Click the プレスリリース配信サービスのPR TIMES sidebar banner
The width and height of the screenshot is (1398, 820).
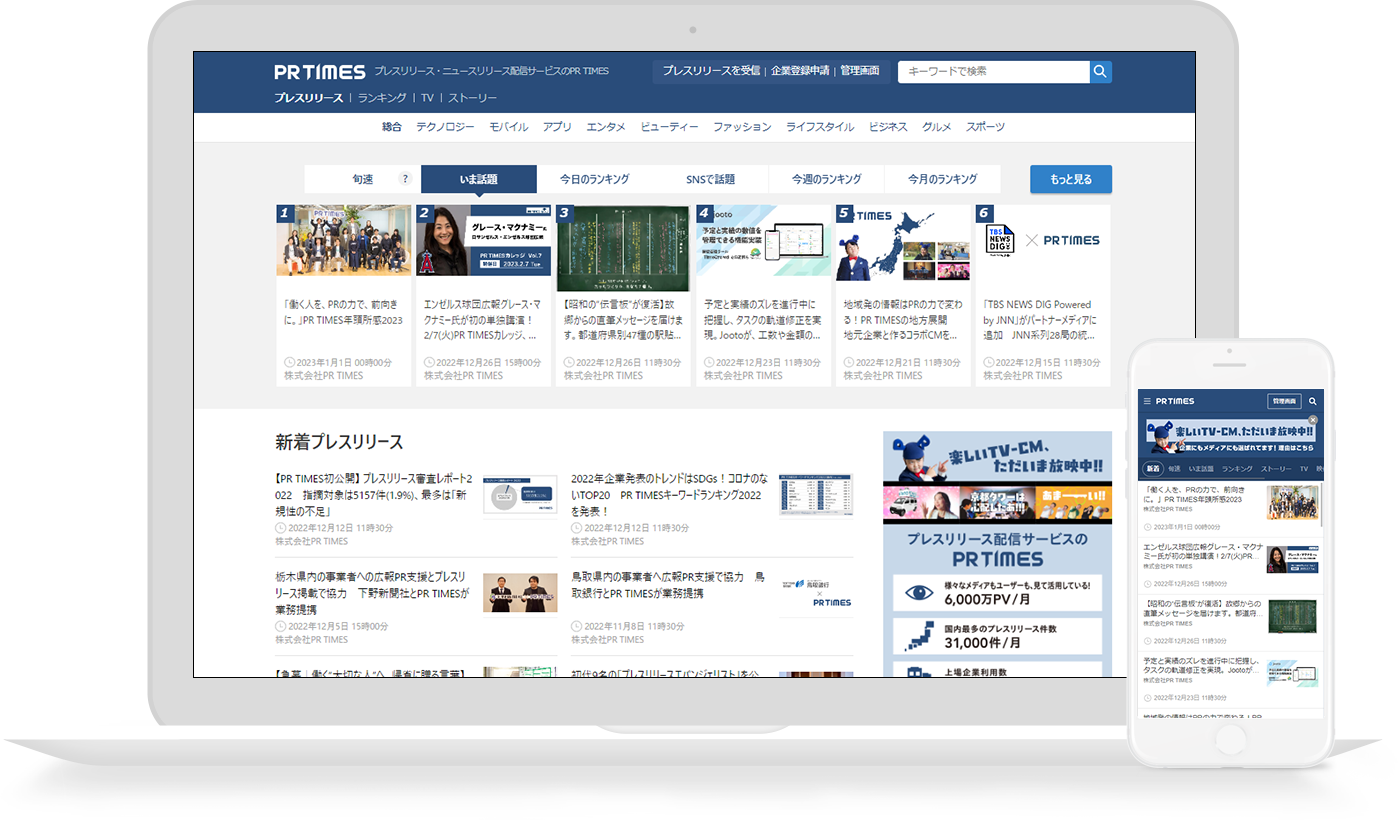pos(997,601)
